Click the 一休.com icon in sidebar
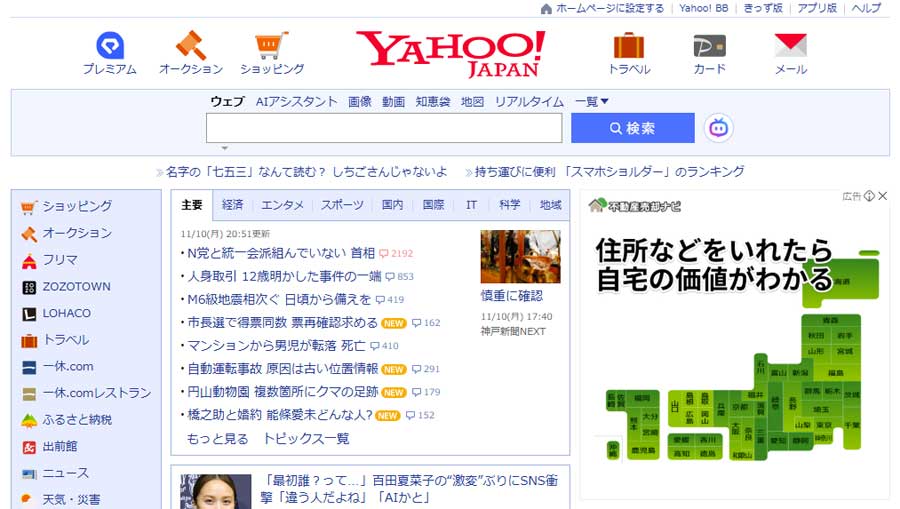This screenshot has height=509, width=900. pyautogui.click(x=29, y=367)
